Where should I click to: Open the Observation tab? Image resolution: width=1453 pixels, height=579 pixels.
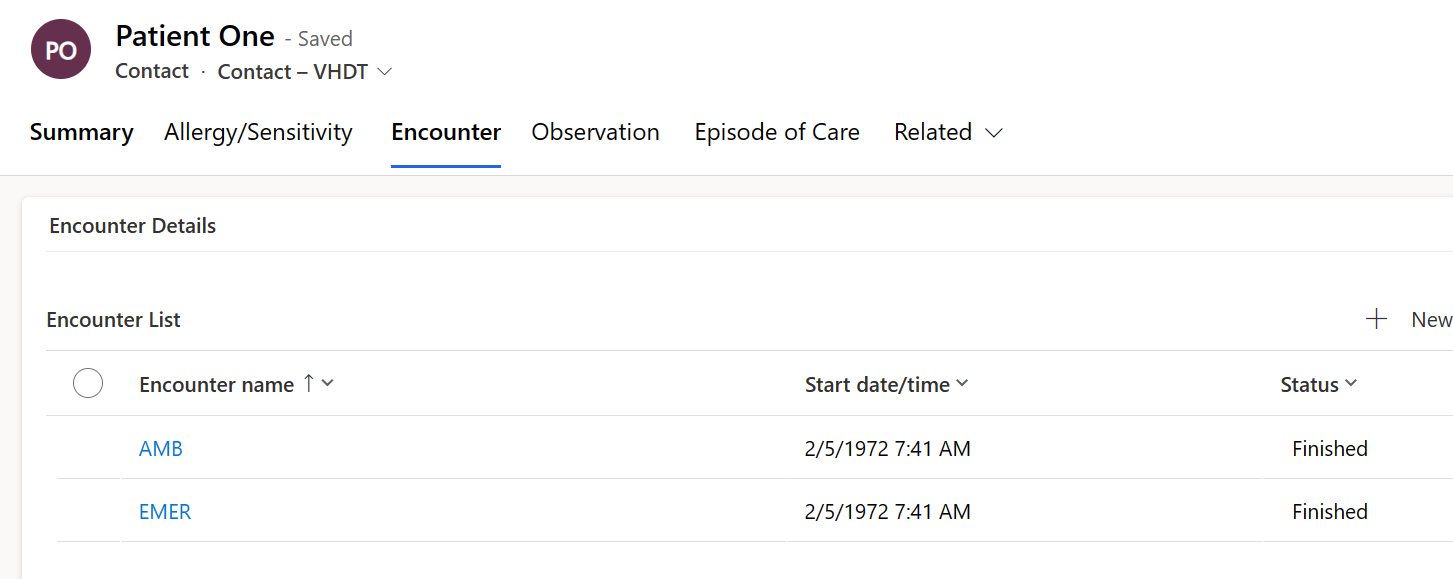(595, 132)
